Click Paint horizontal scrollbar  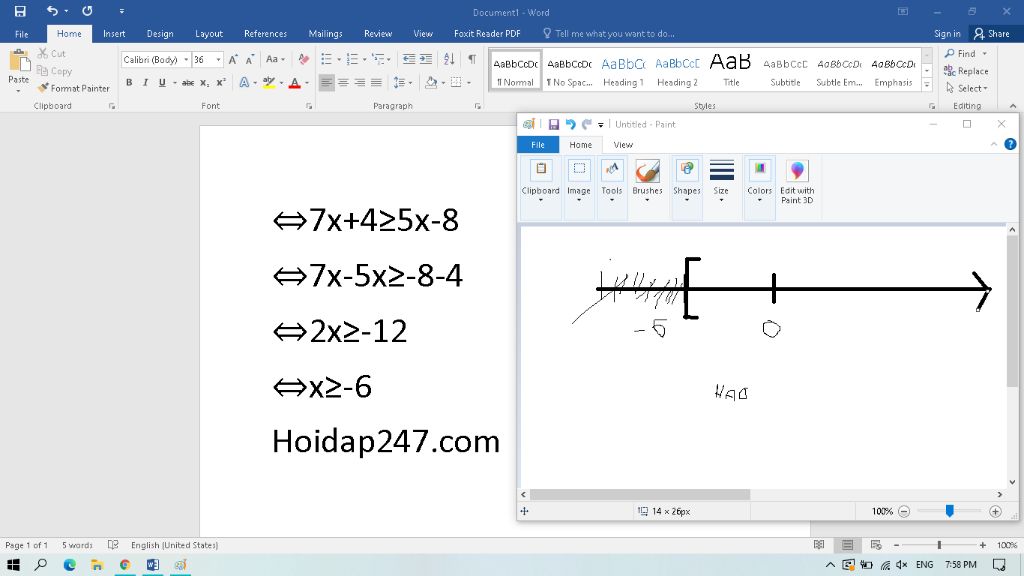(639, 495)
